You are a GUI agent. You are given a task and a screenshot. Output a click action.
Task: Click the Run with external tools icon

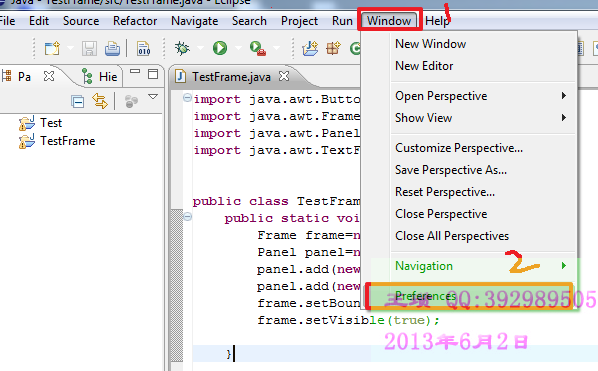tap(258, 48)
